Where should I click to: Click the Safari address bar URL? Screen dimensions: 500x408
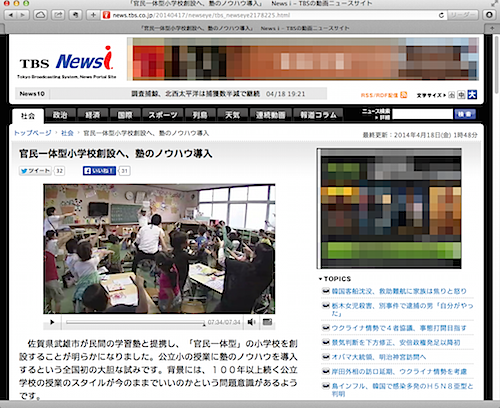pos(201,15)
